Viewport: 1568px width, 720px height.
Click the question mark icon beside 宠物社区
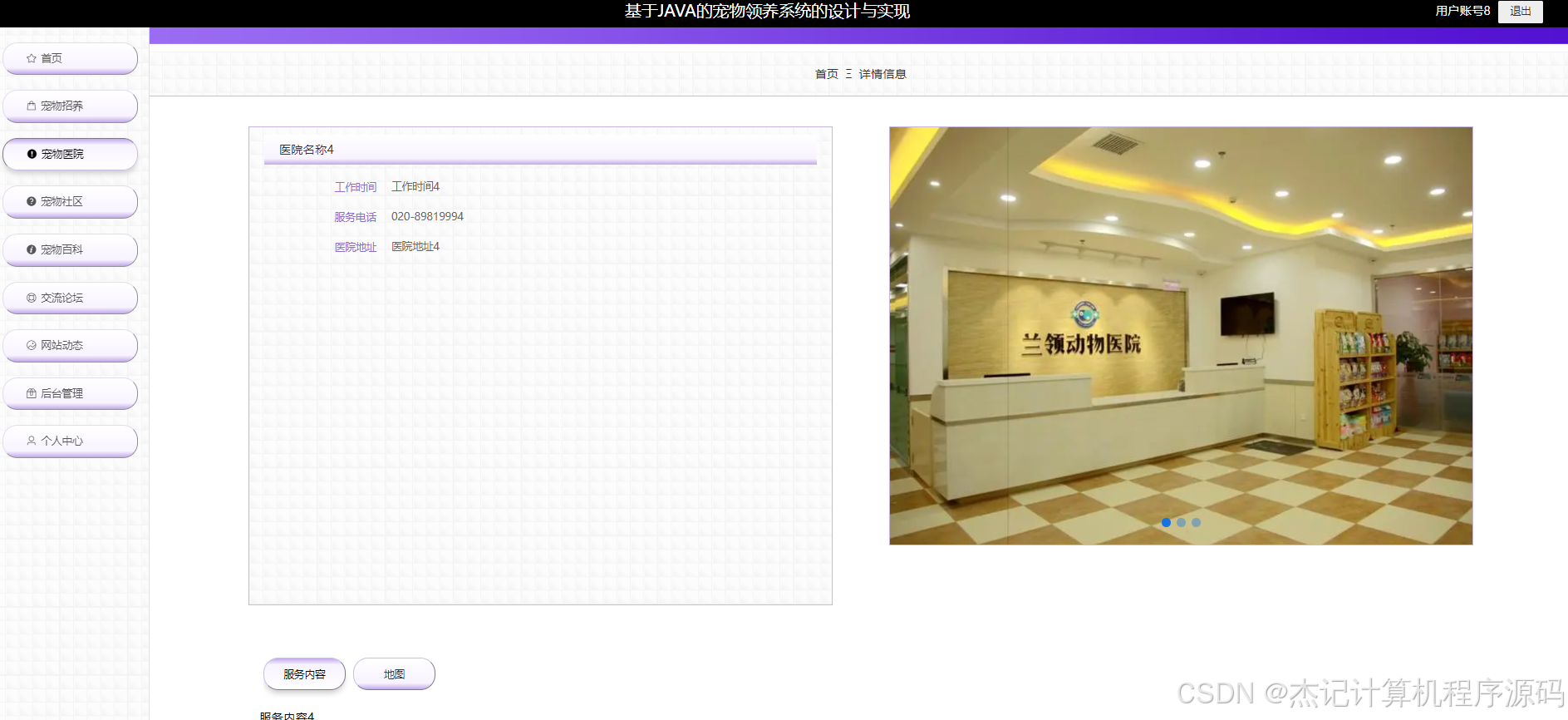[32, 201]
